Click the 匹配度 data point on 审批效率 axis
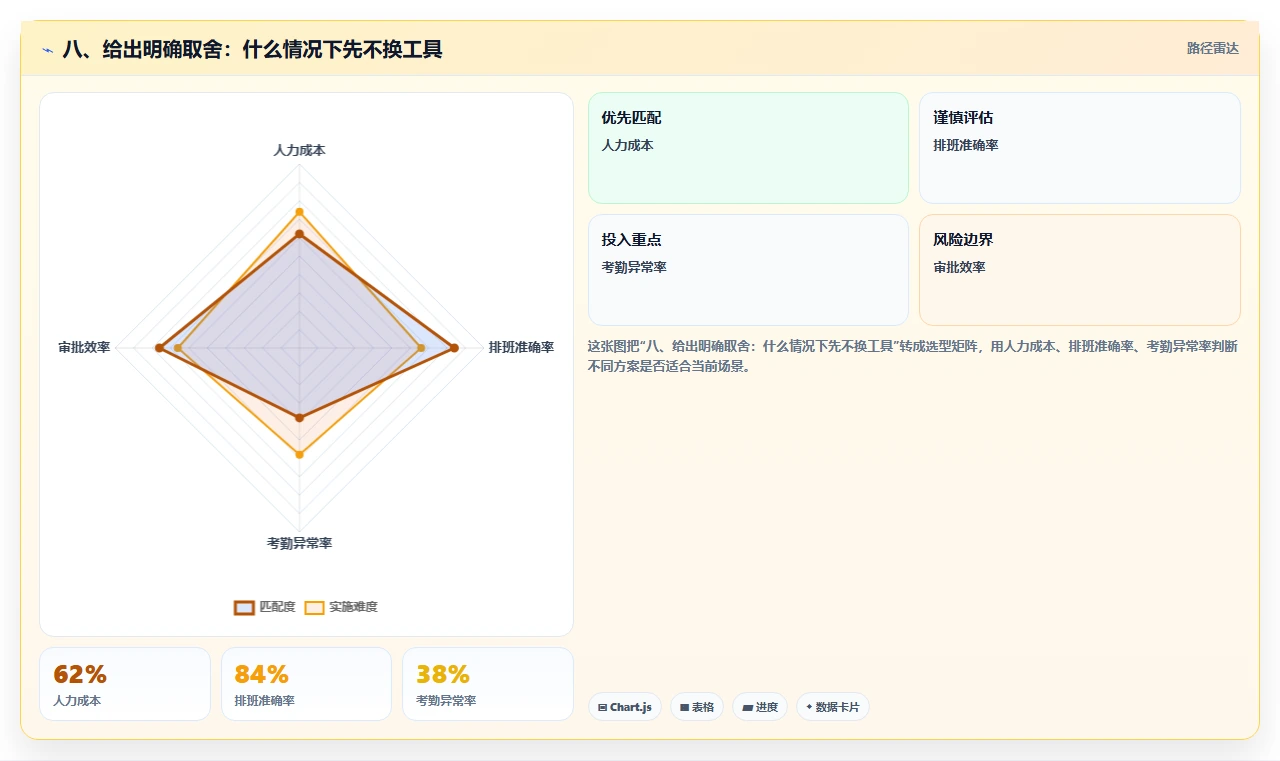 159,348
